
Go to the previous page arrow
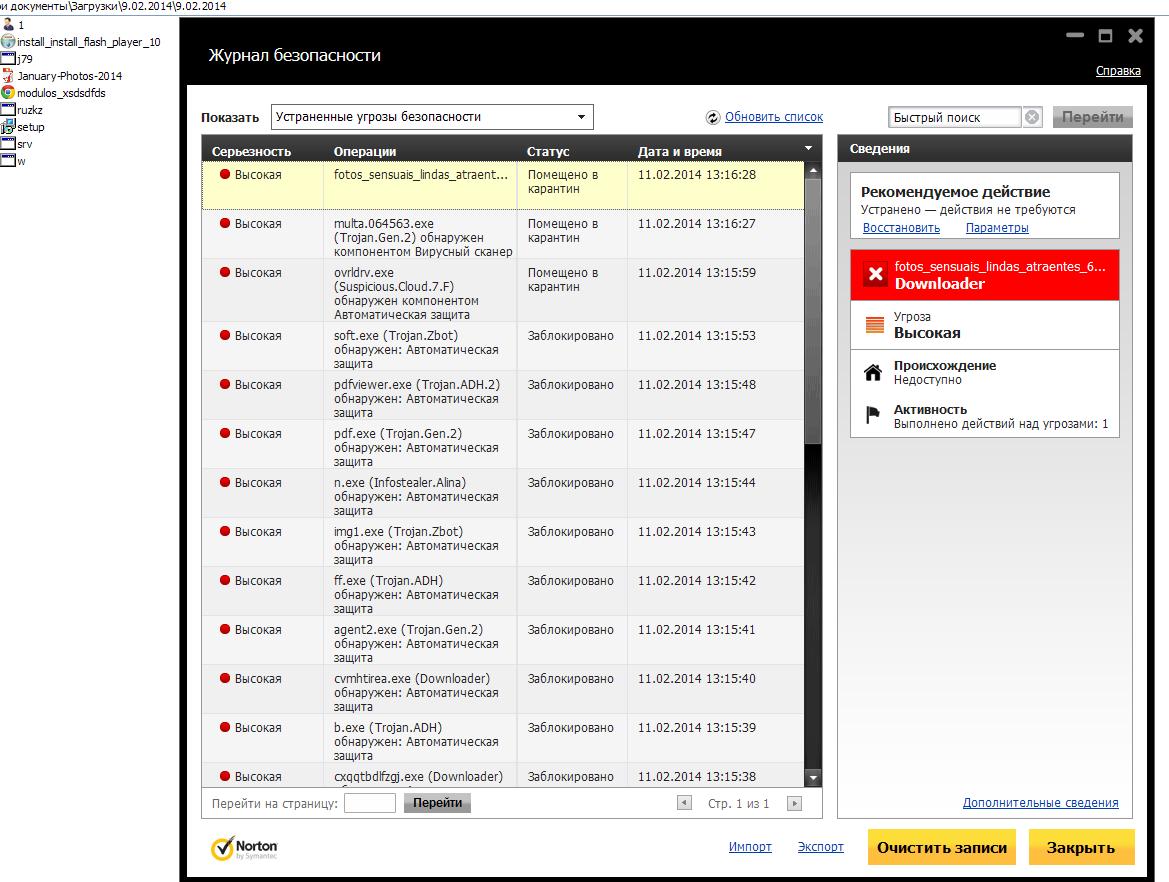pyautogui.click(x=684, y=803)
